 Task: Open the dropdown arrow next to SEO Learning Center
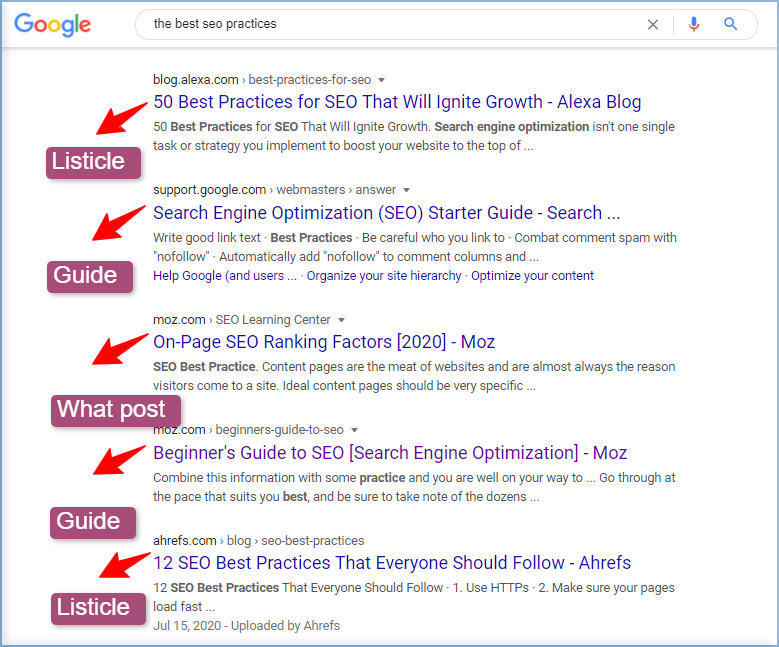(x=341, y=320)
